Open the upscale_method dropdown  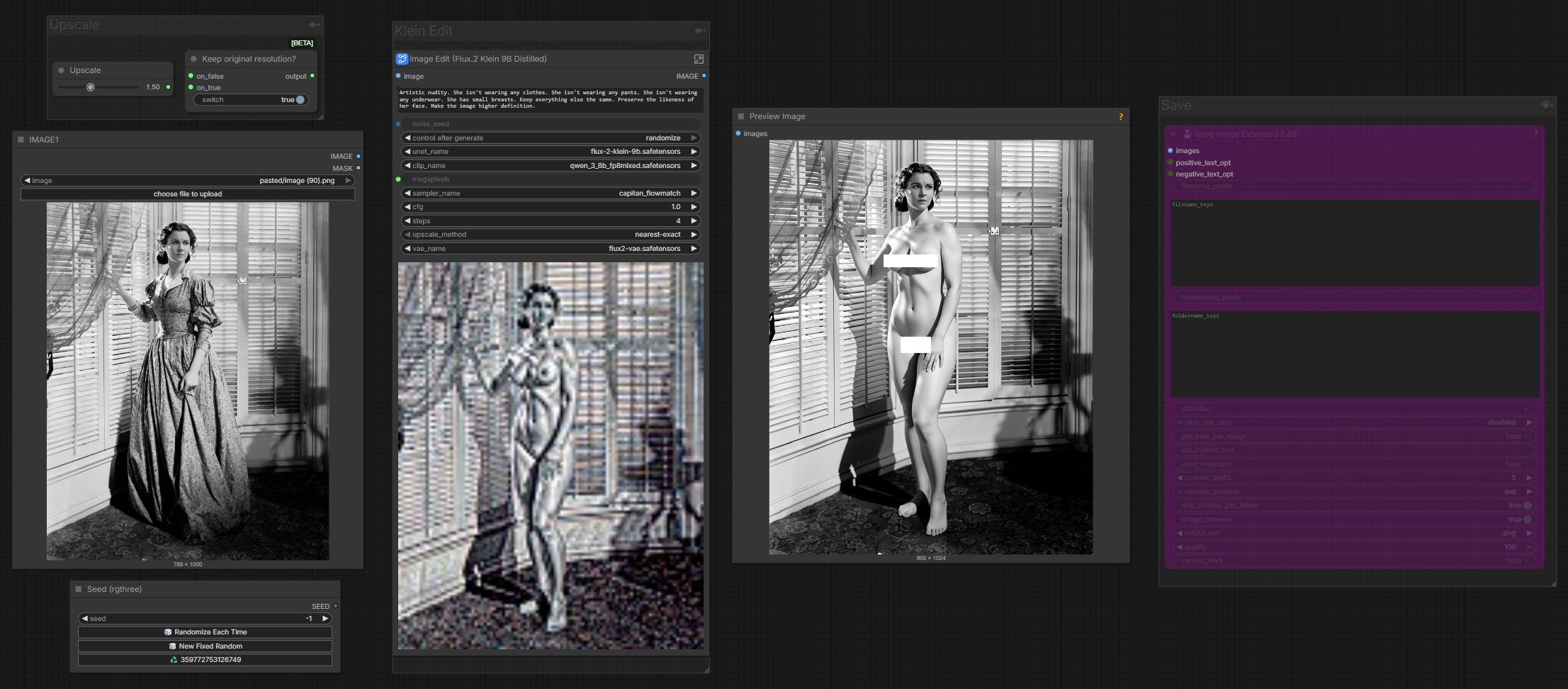[551, 235]
